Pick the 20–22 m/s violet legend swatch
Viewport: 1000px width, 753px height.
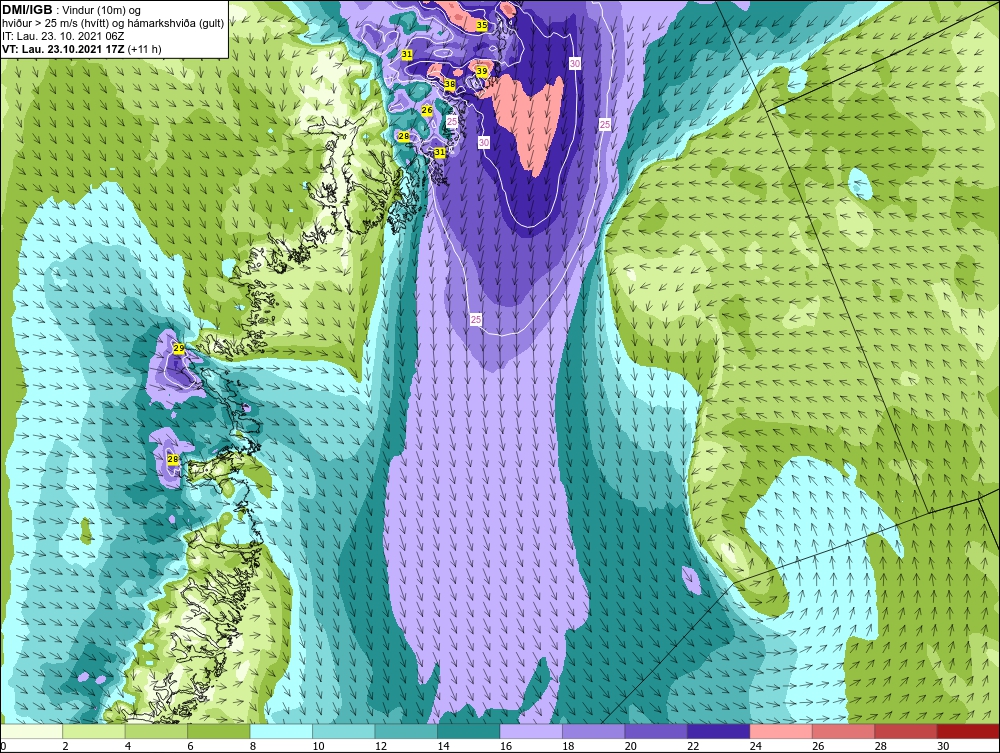pyautogui.click(x=656, y=731)
